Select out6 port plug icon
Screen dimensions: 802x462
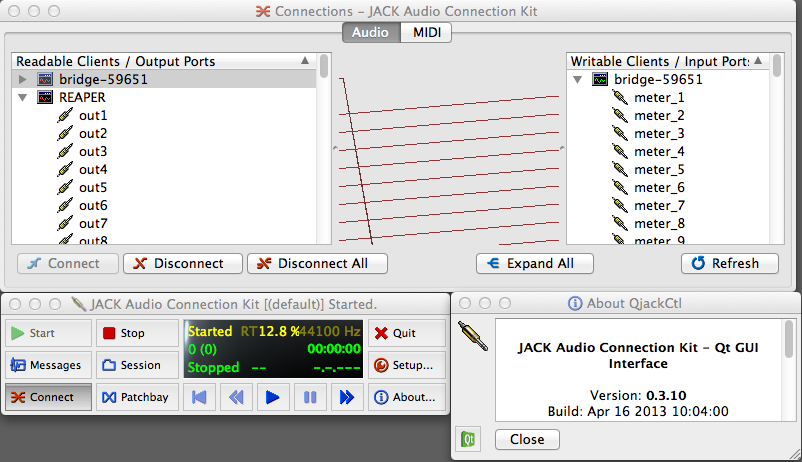pos(65,205)
